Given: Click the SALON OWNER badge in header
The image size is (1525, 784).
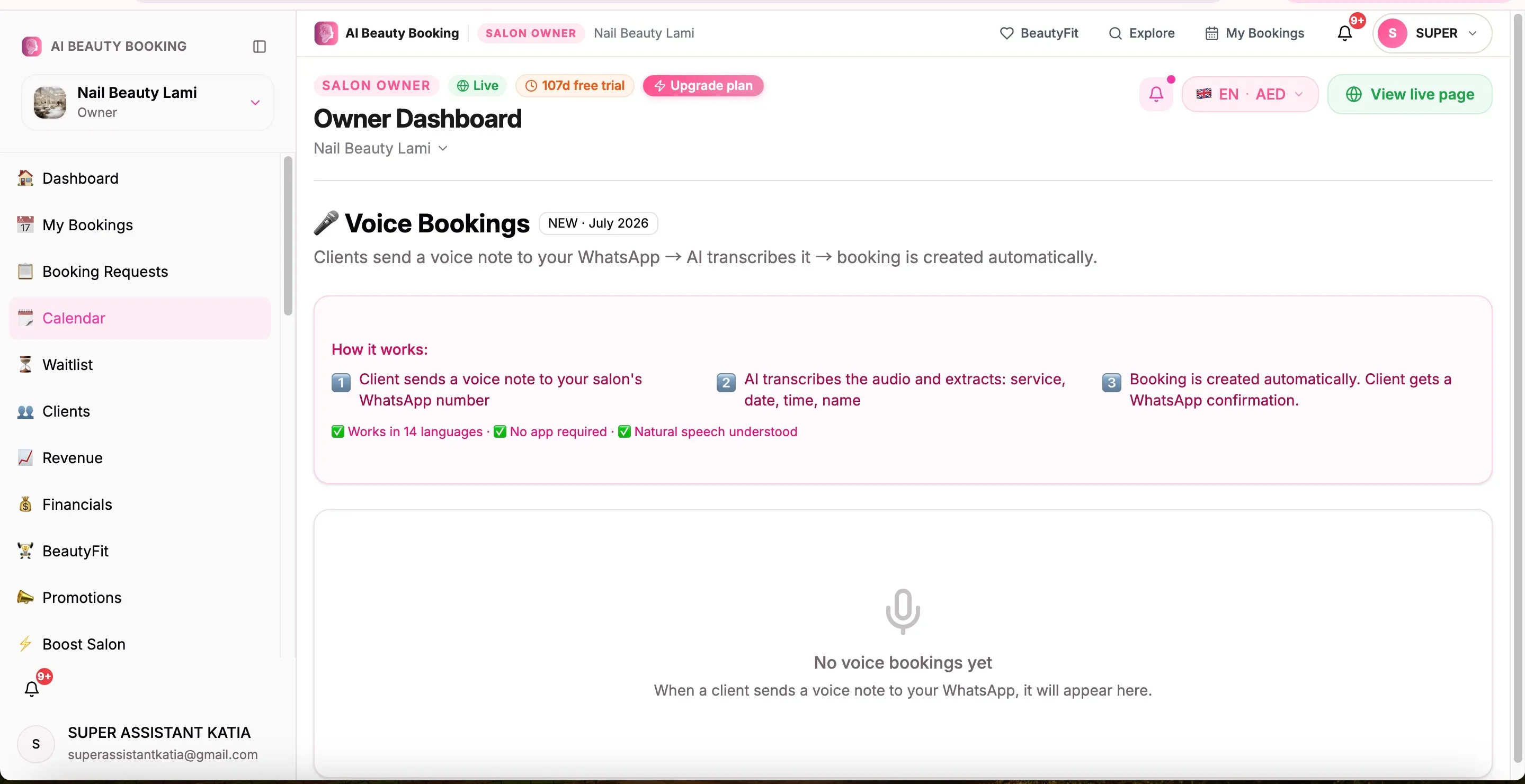Looking at the screenshot, I should [530, 33].
